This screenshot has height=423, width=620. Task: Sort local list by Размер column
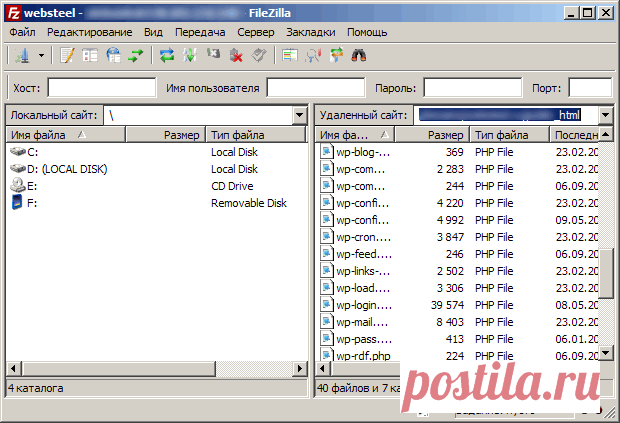(x=166, y=135)
